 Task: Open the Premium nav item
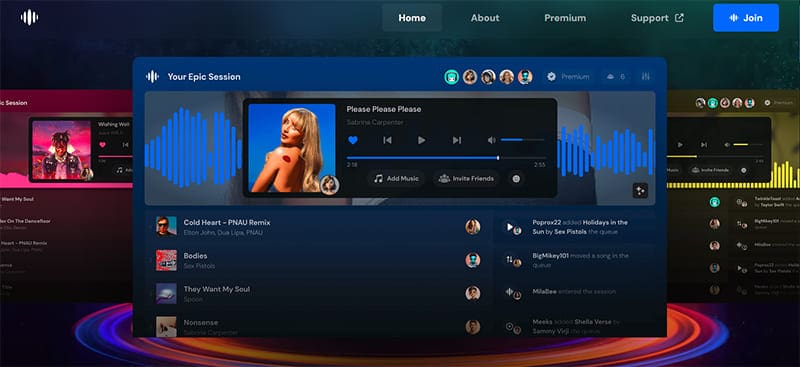[565, 18]
